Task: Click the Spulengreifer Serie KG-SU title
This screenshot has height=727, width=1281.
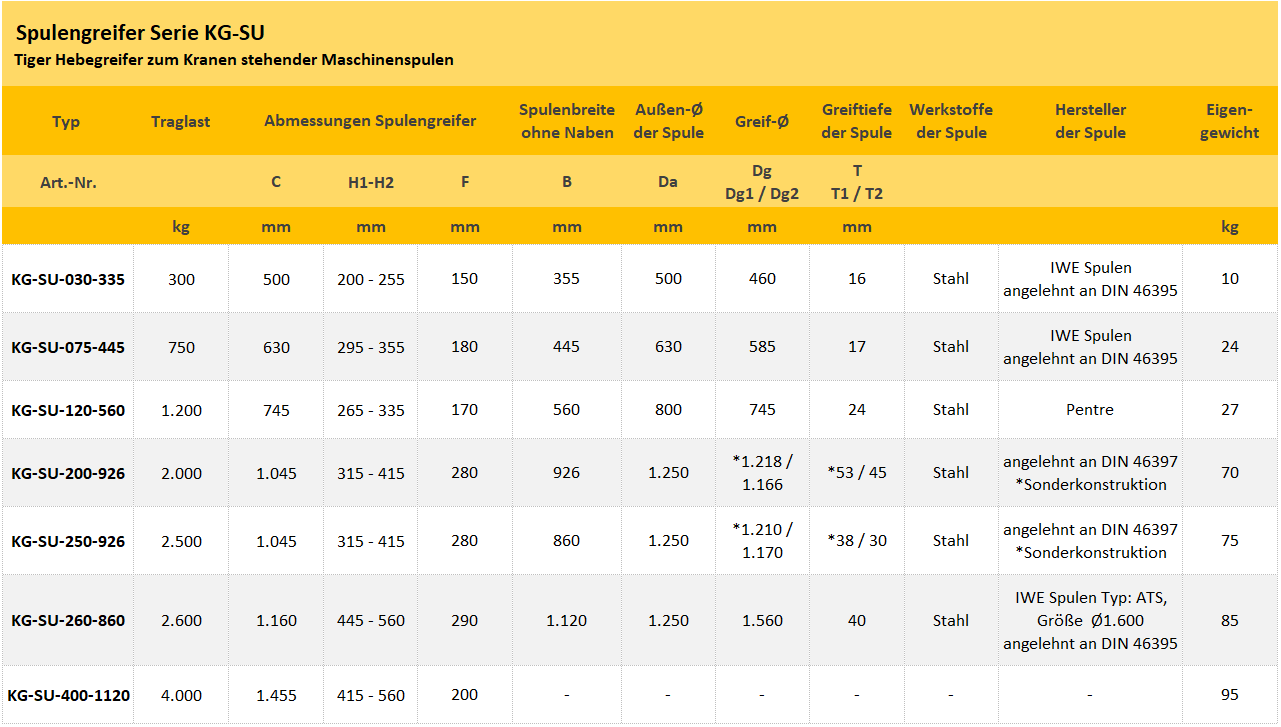Action: pyautogui.click(x=140, y=34)
